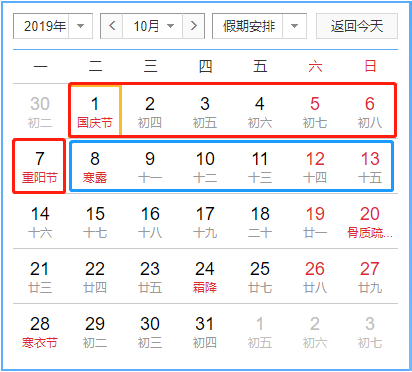The width and height of the screenshot is (412, 372).
Task: Click the 返回今天 button
Action: 357,26
